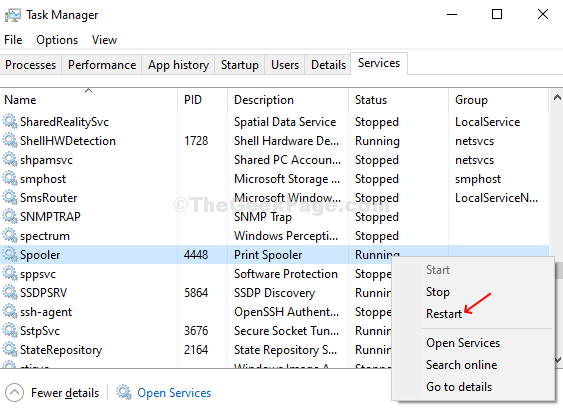Click the SharedRealitySvc service gear icon

tap(10, 121)
